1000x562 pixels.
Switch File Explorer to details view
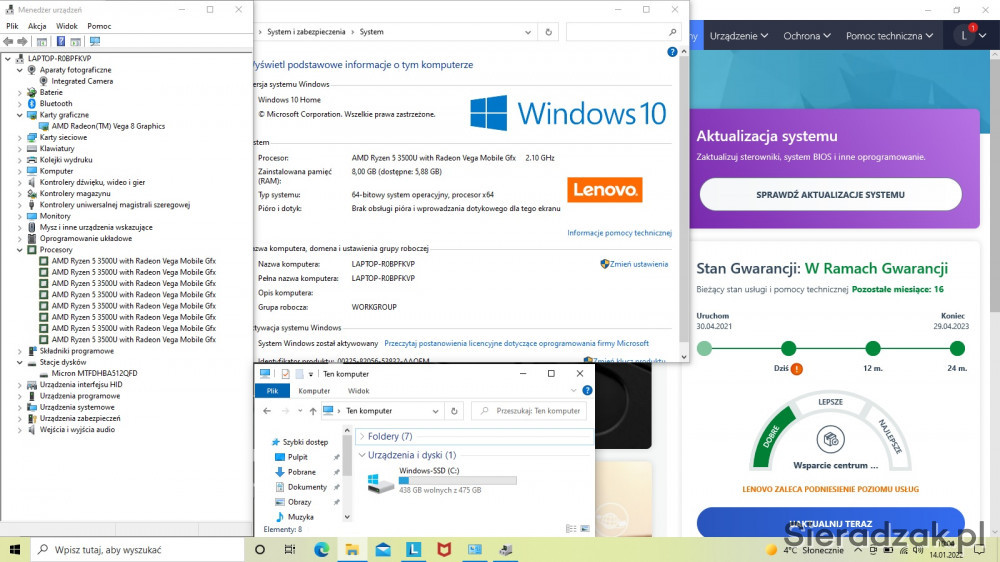coord(570,528)
